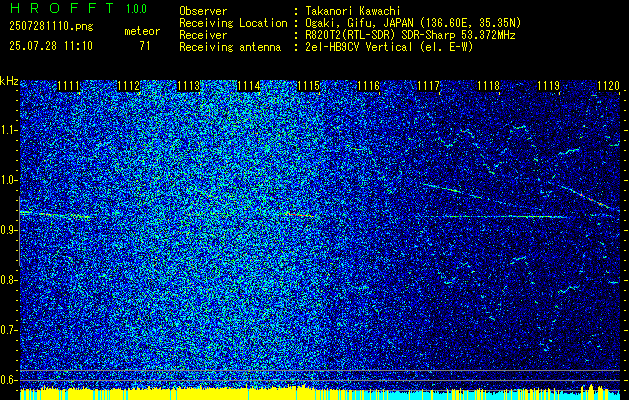Click the 1113 time marker
This screenshot has width=629, height=400.
click(x=189, y=86)
